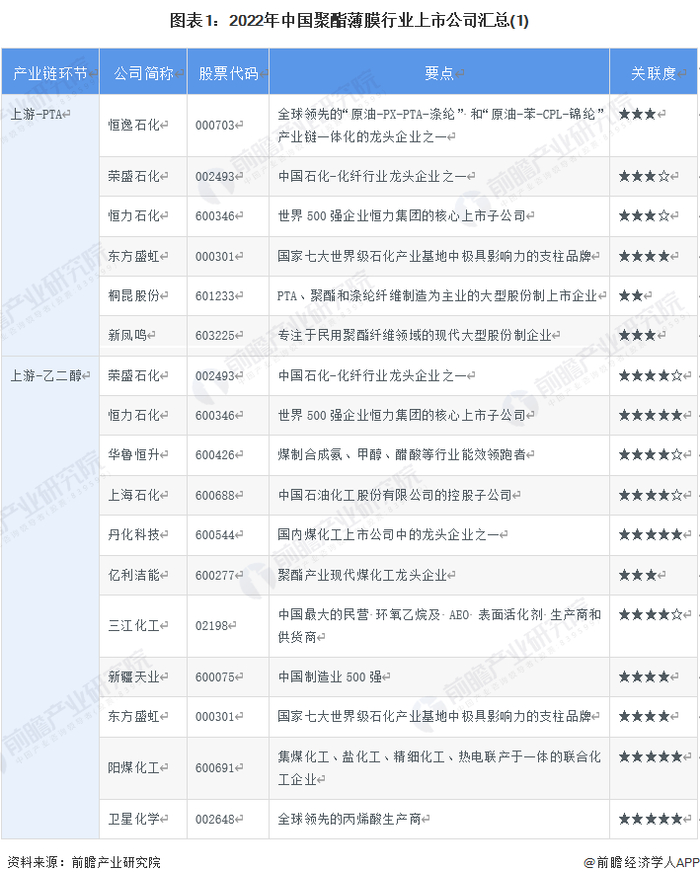
Task: Click stock code 002648
Action: coord(215,819)
